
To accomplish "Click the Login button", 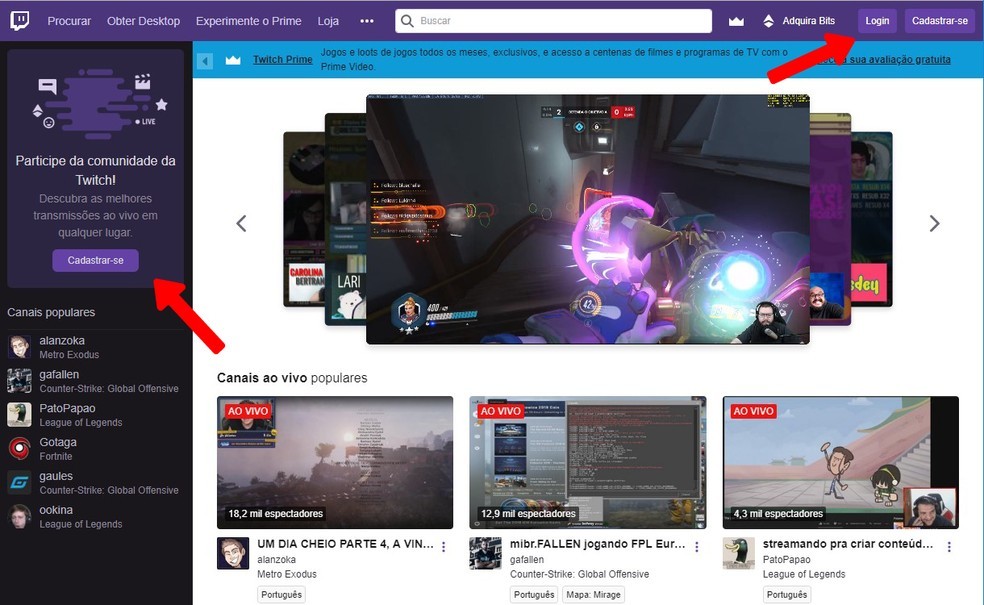I will (x=877, y=21).
